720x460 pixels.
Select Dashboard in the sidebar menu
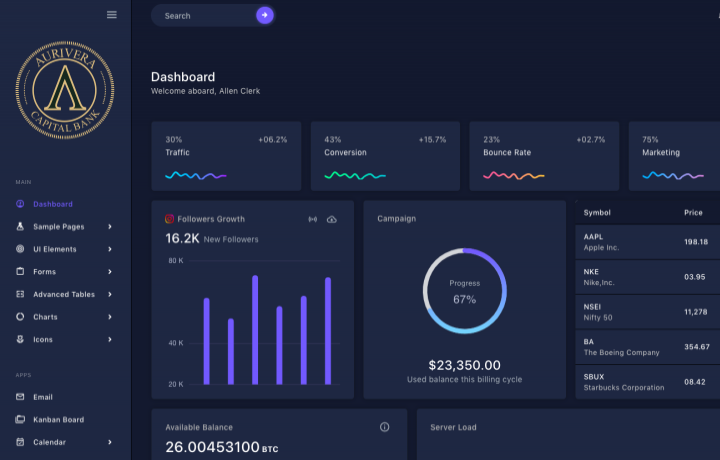(x=52, y=204)
